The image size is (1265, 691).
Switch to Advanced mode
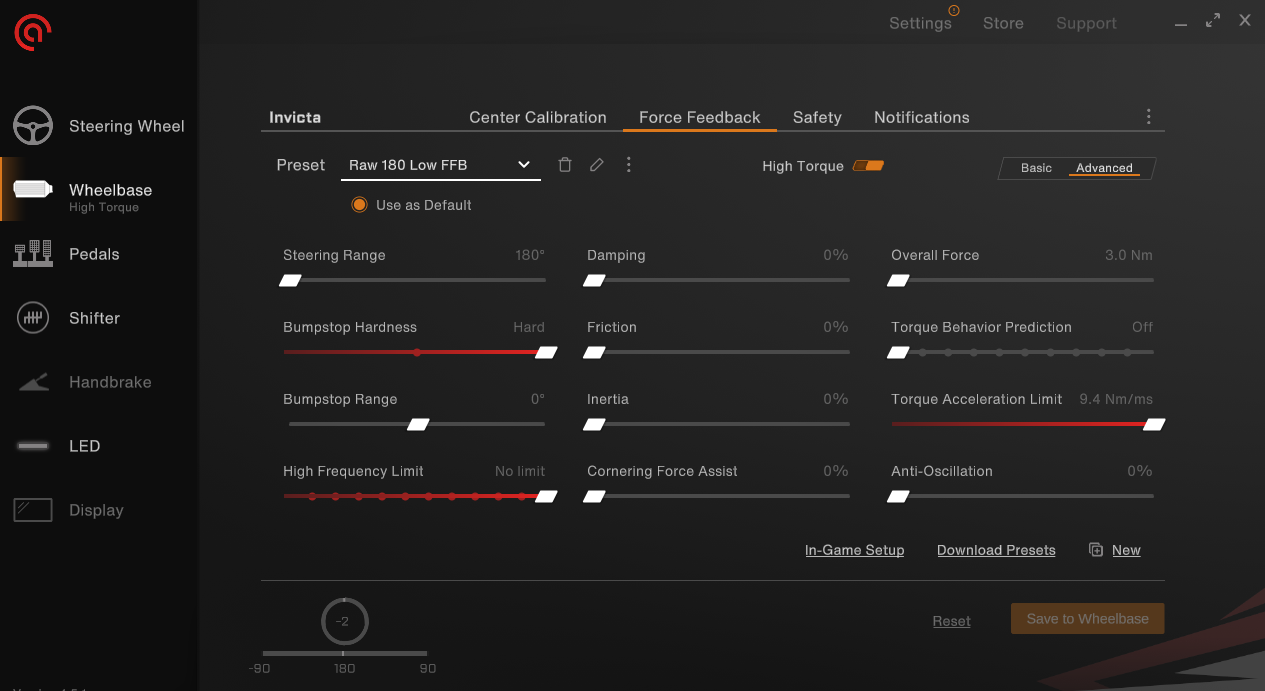click(1104, 168)
